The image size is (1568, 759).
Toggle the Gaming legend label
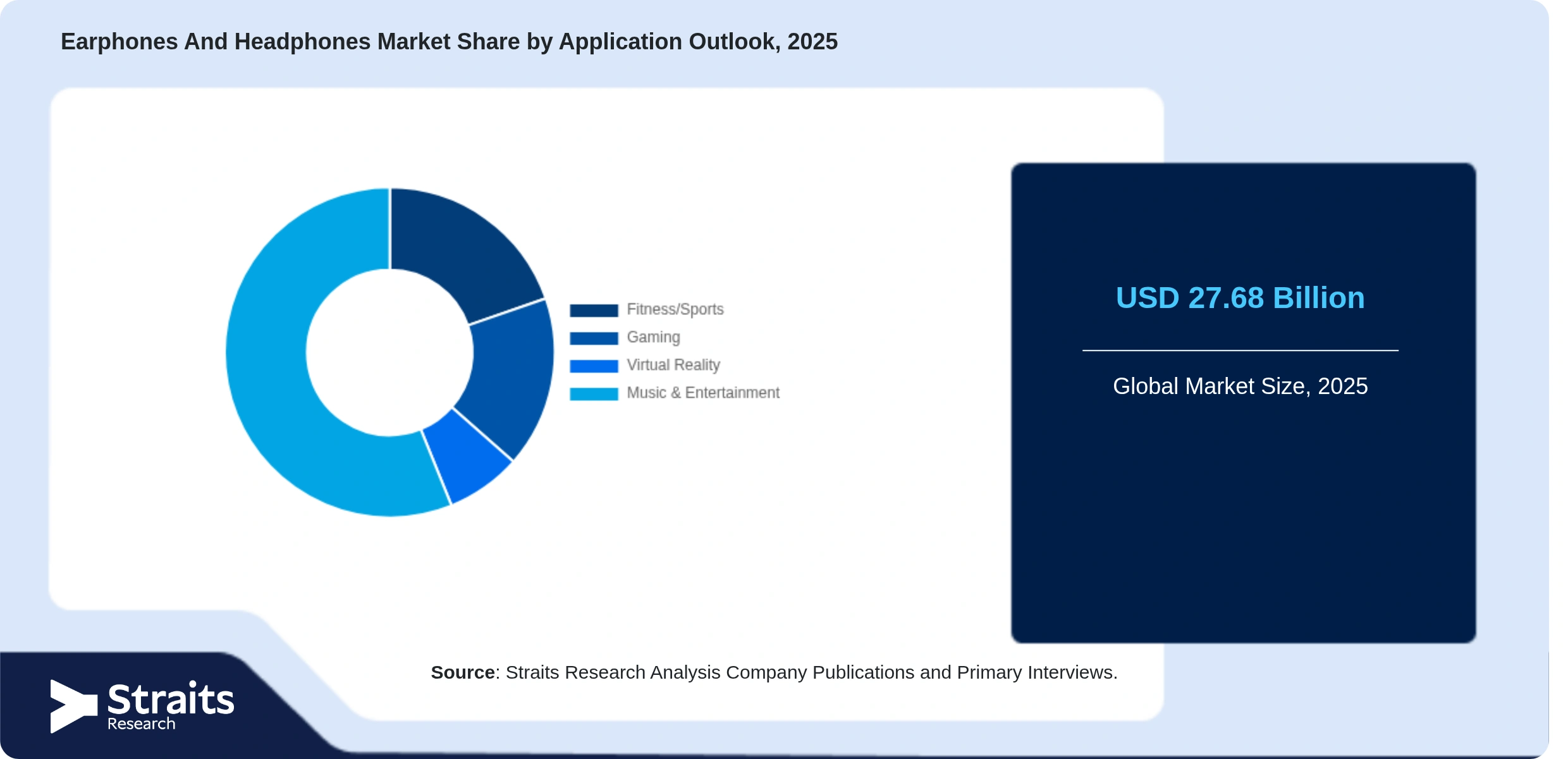tap(653, 337)
